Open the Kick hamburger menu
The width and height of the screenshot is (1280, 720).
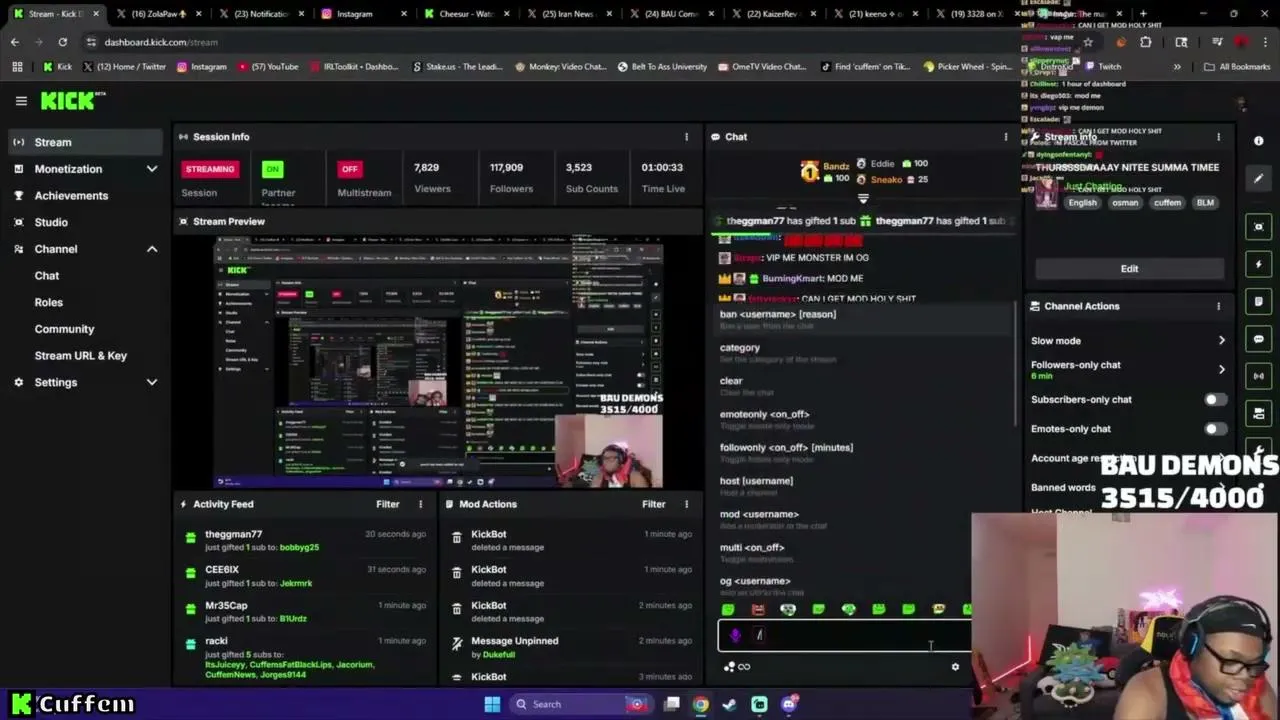[x=21, y=101]
